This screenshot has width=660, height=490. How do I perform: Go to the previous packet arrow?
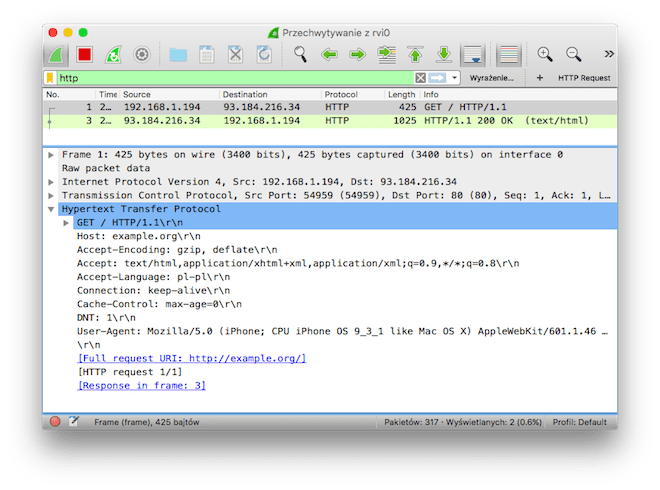[329, 54]
